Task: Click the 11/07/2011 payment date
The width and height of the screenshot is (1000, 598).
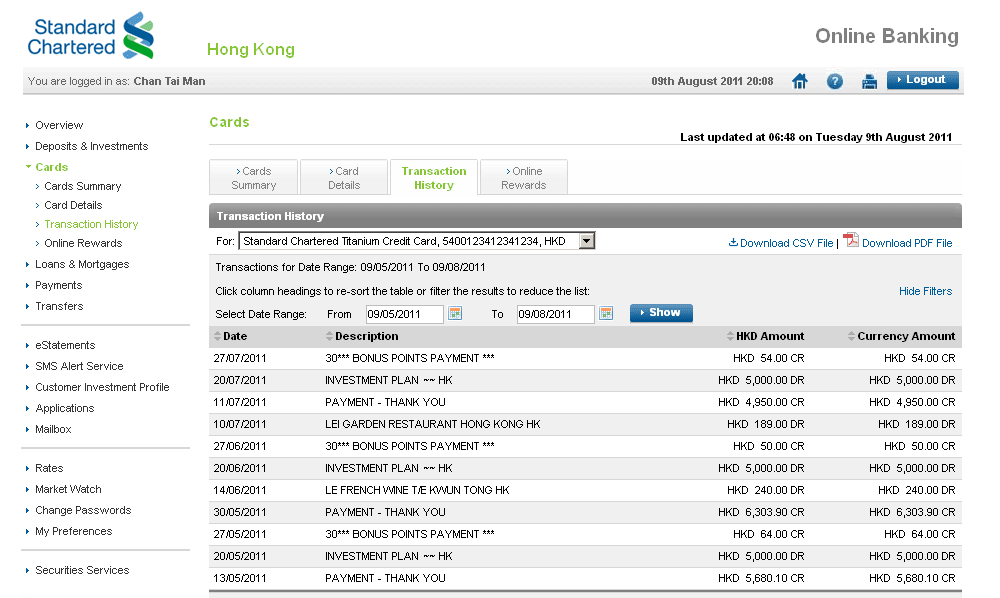Action: pyautogui.click(x=240, y=402)
